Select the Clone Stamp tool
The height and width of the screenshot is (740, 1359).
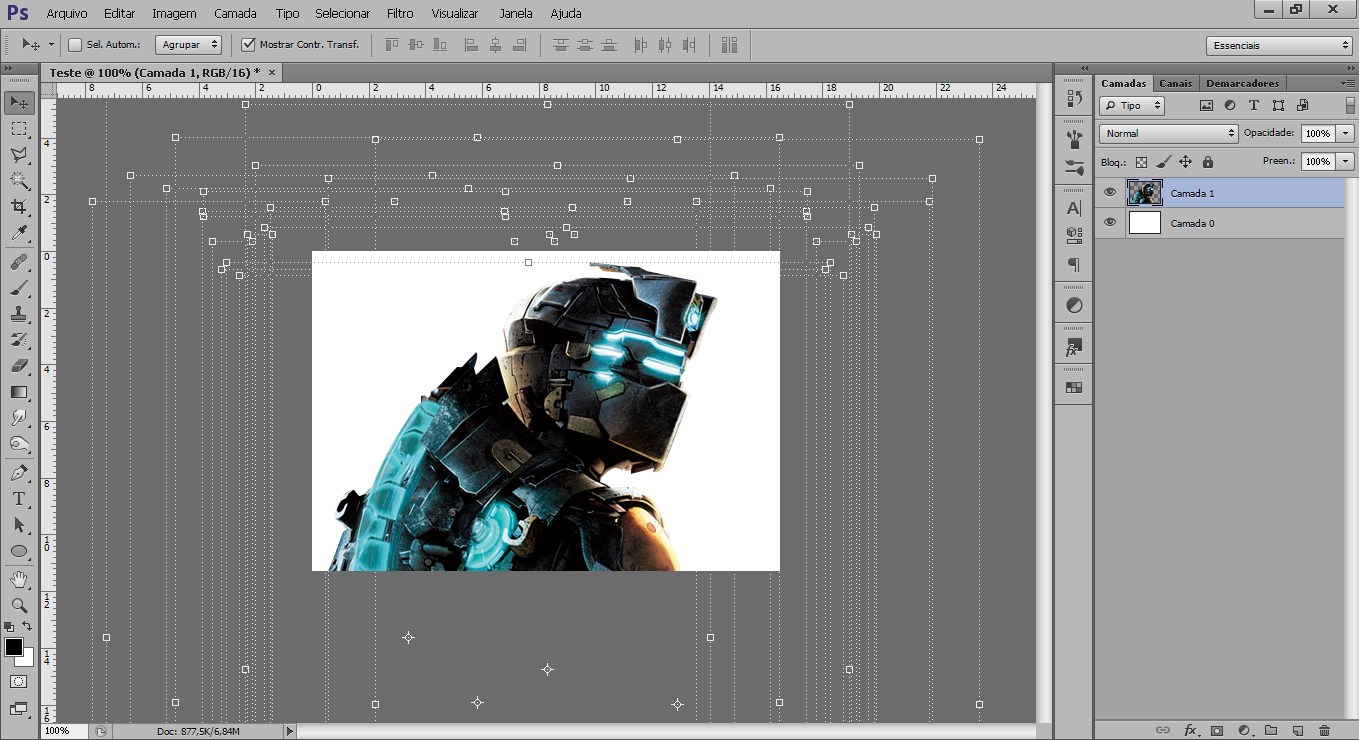[19, 314]
